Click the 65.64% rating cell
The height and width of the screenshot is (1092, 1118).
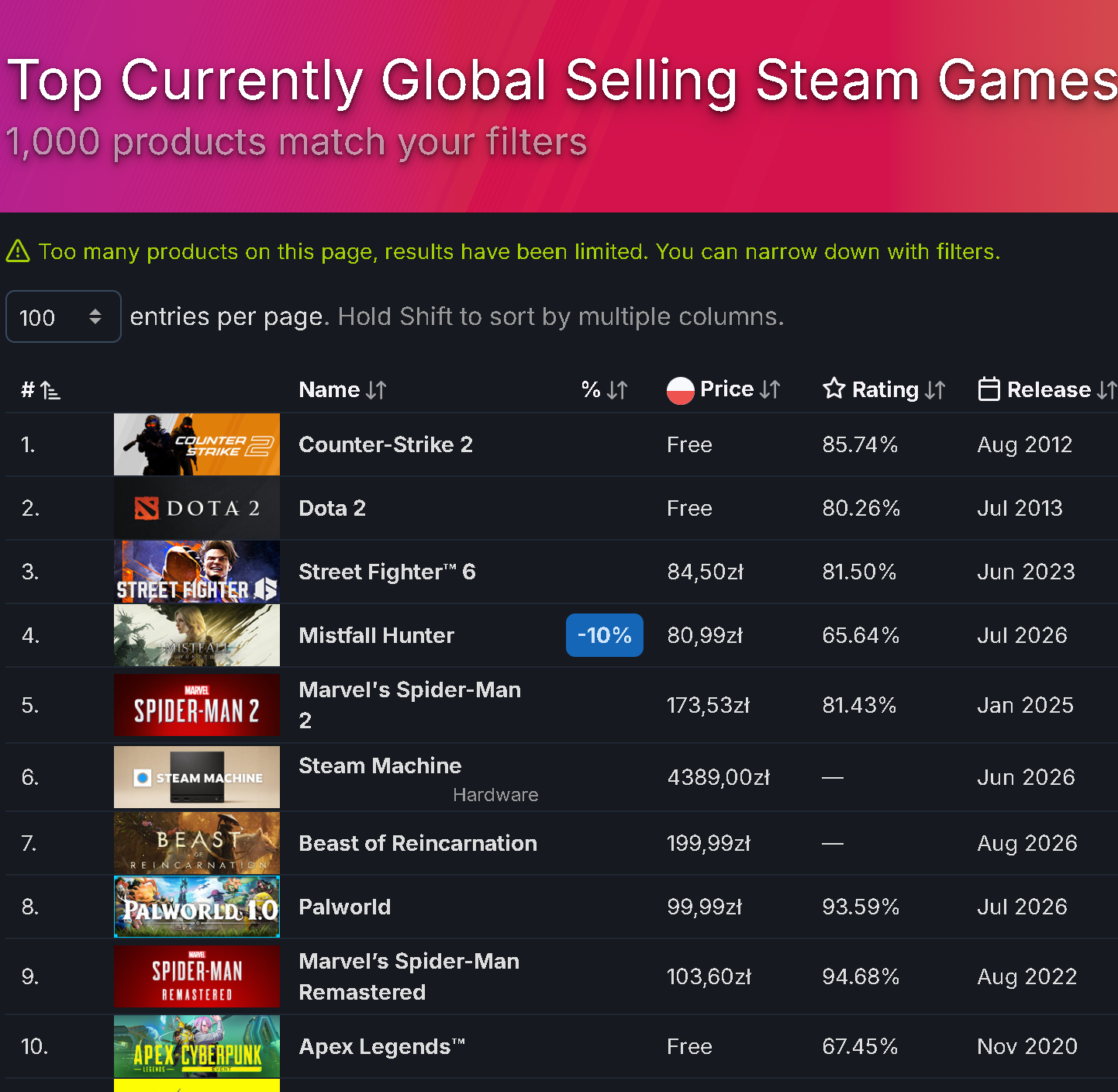[861, 635]
